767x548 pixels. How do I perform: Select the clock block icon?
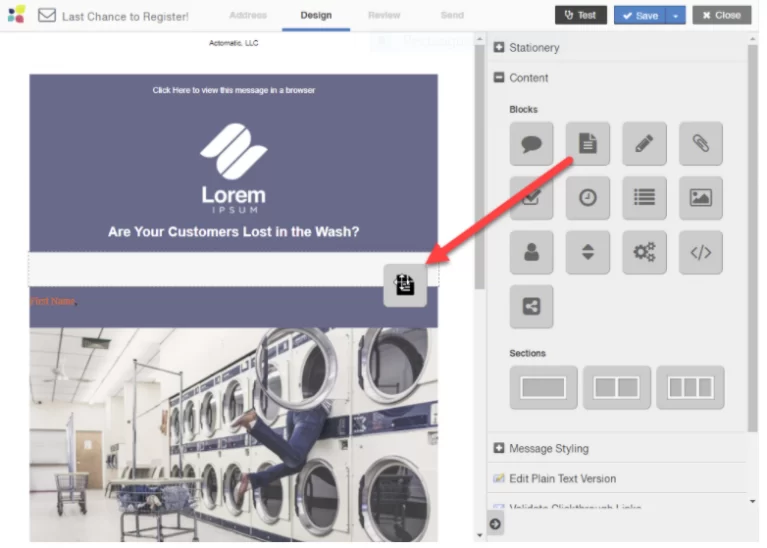click(x=588, y=198)
